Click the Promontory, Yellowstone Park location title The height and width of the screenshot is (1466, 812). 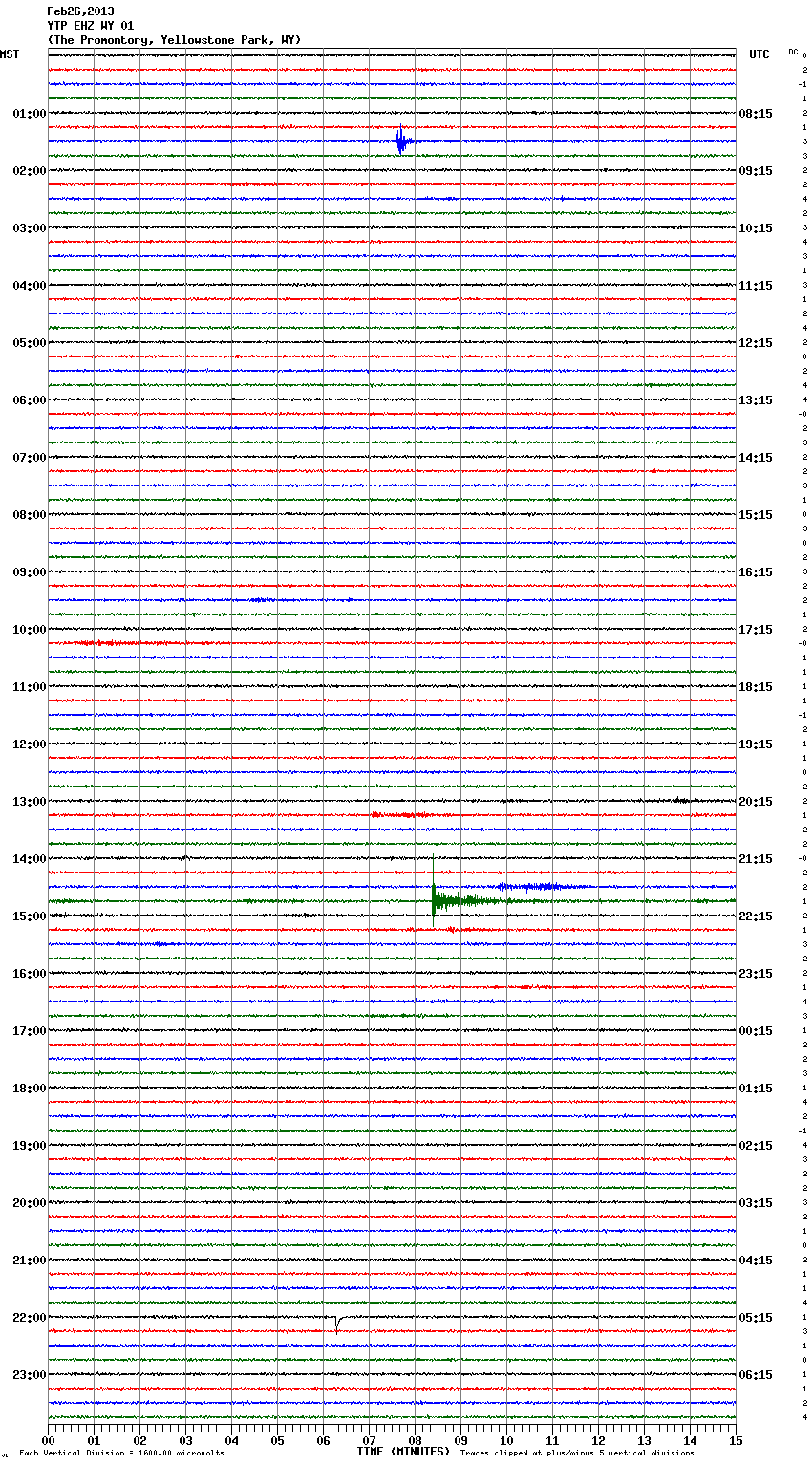coord(174,40)
